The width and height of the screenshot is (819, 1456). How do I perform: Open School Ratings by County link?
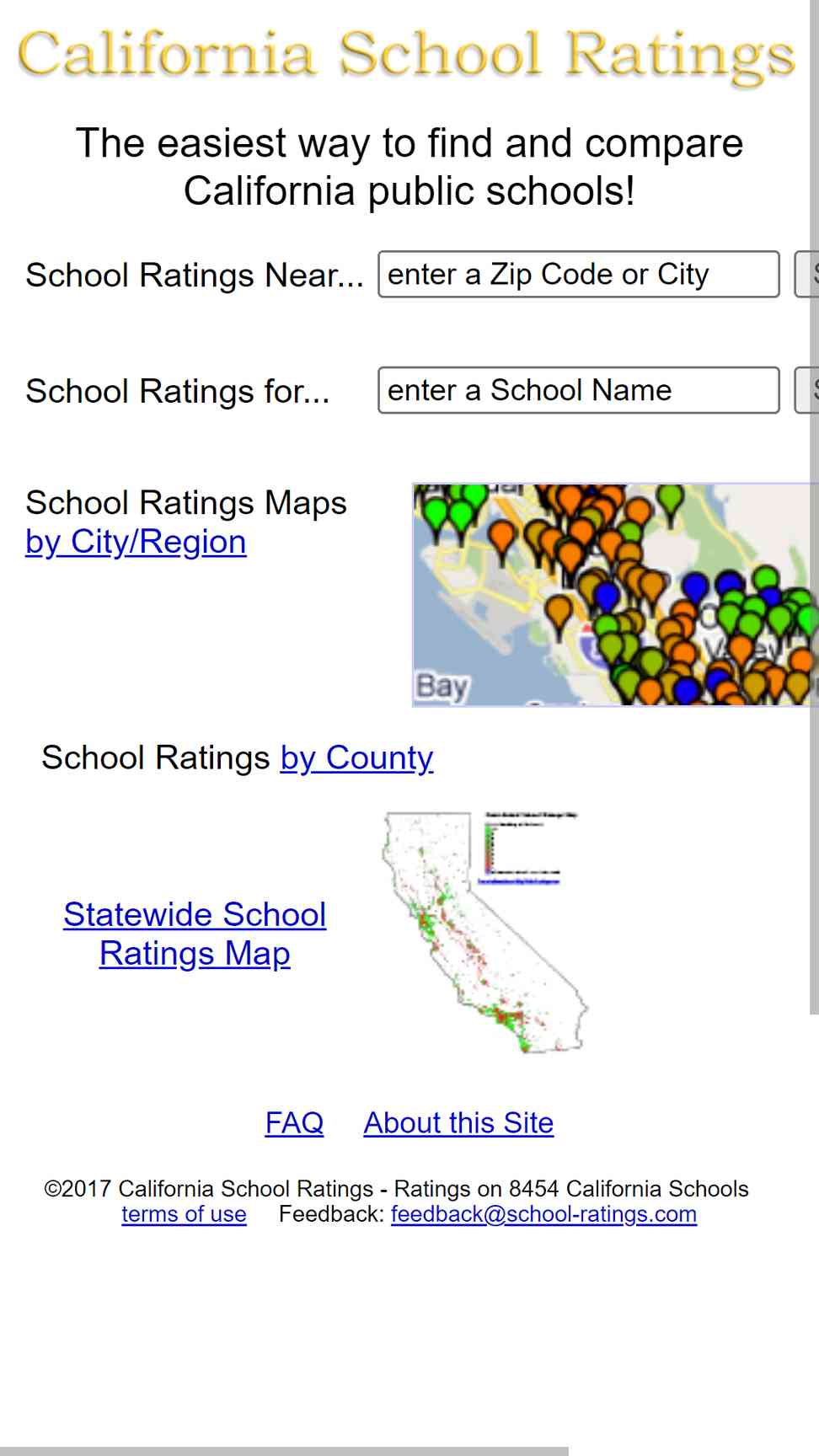(x=356, y=757)
